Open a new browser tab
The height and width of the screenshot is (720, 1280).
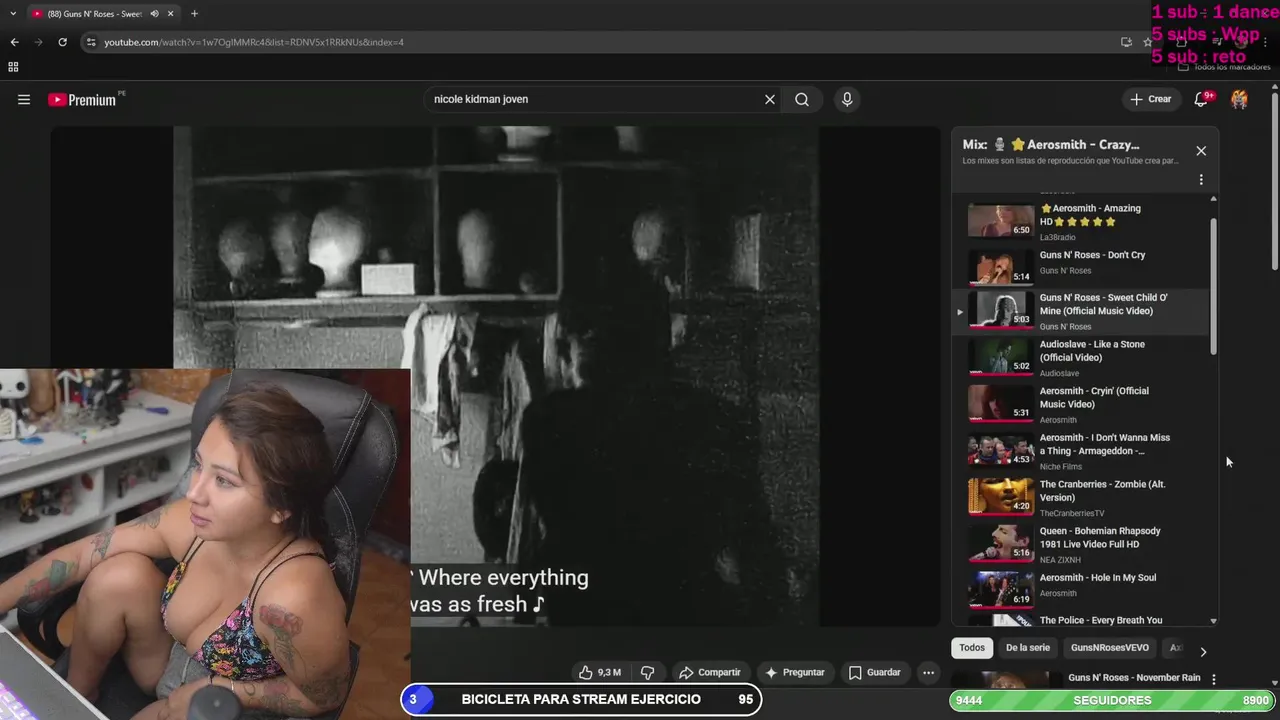(194, 14)
